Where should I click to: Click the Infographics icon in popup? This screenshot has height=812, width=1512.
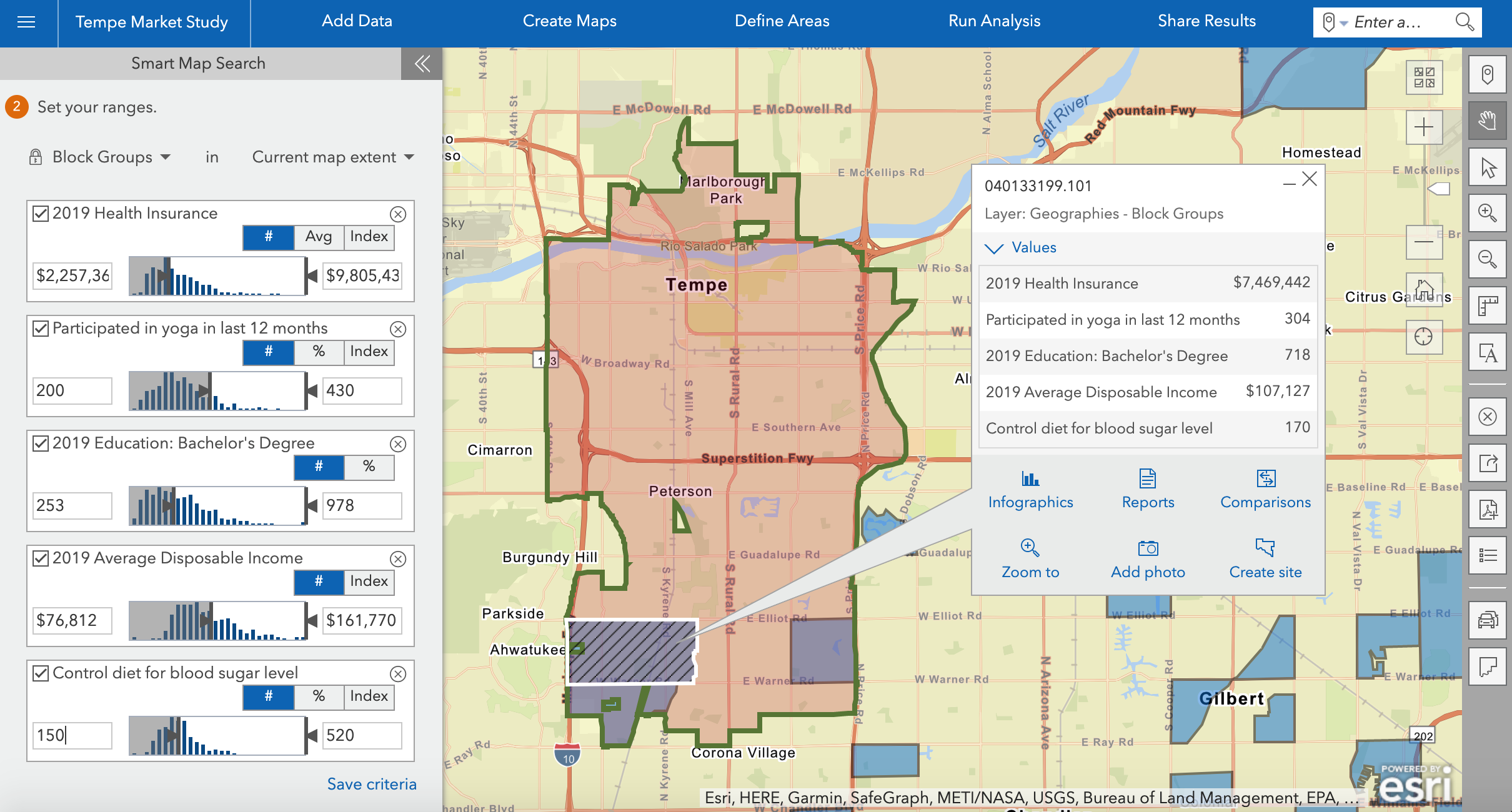1030,480
